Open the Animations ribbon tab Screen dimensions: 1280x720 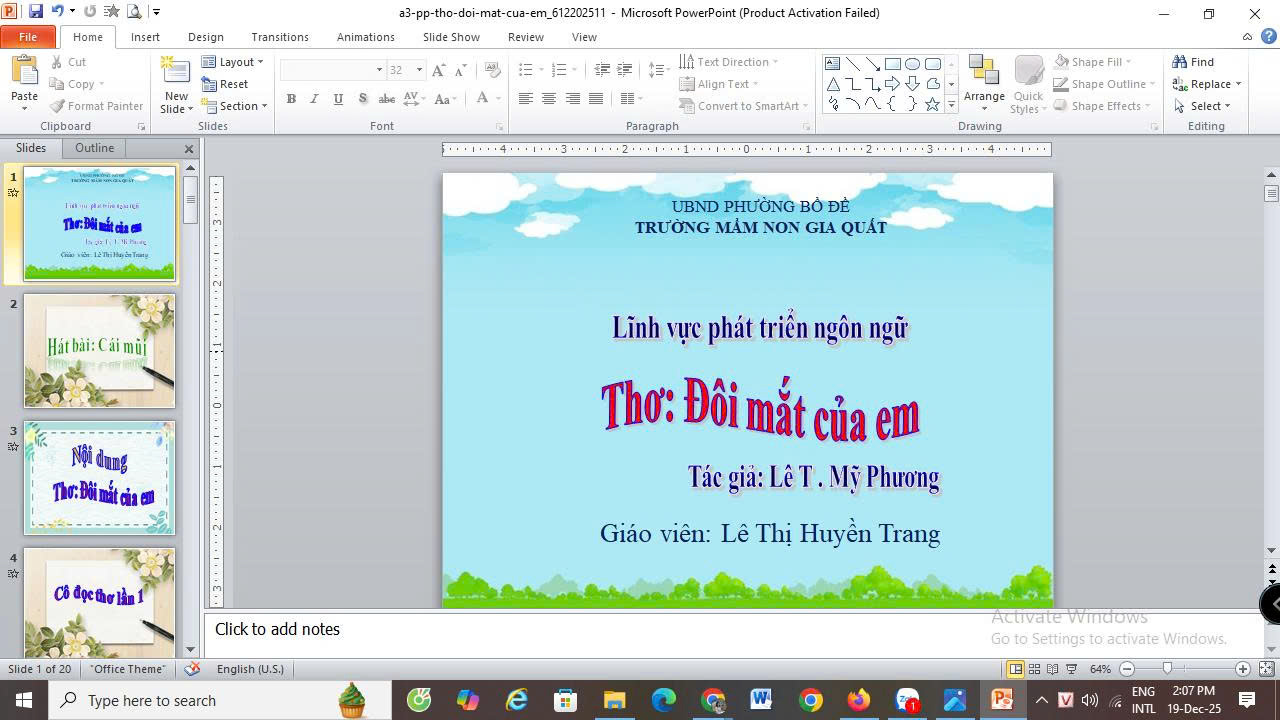click(x=365, y=37)
